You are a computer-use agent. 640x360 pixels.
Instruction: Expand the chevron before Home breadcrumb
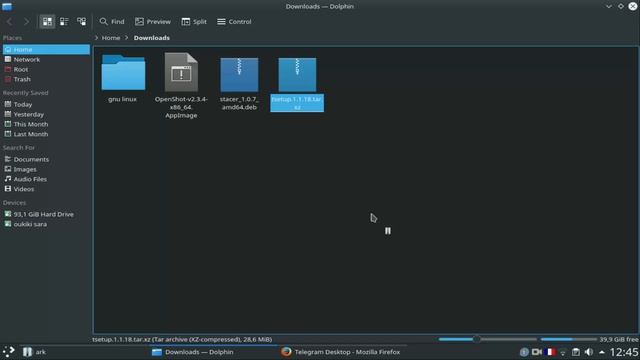[97, 38]
